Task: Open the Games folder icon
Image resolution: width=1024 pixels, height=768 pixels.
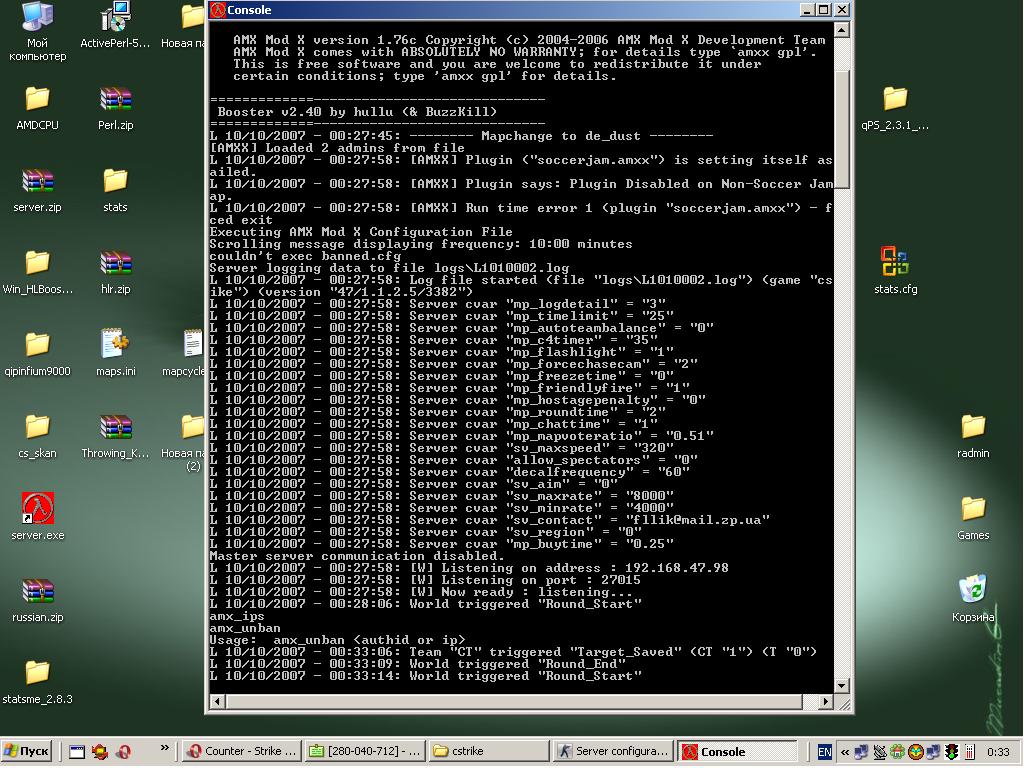Action: tap(972, 518)
